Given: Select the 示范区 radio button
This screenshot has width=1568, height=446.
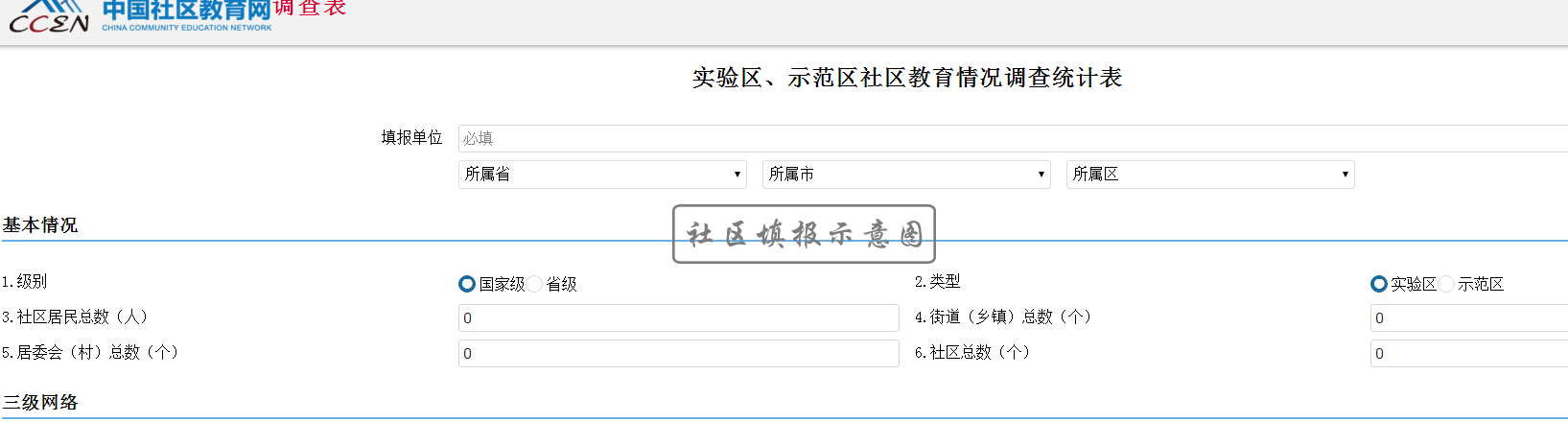Looking at the screenshot, I should (x=1446, y=284).
